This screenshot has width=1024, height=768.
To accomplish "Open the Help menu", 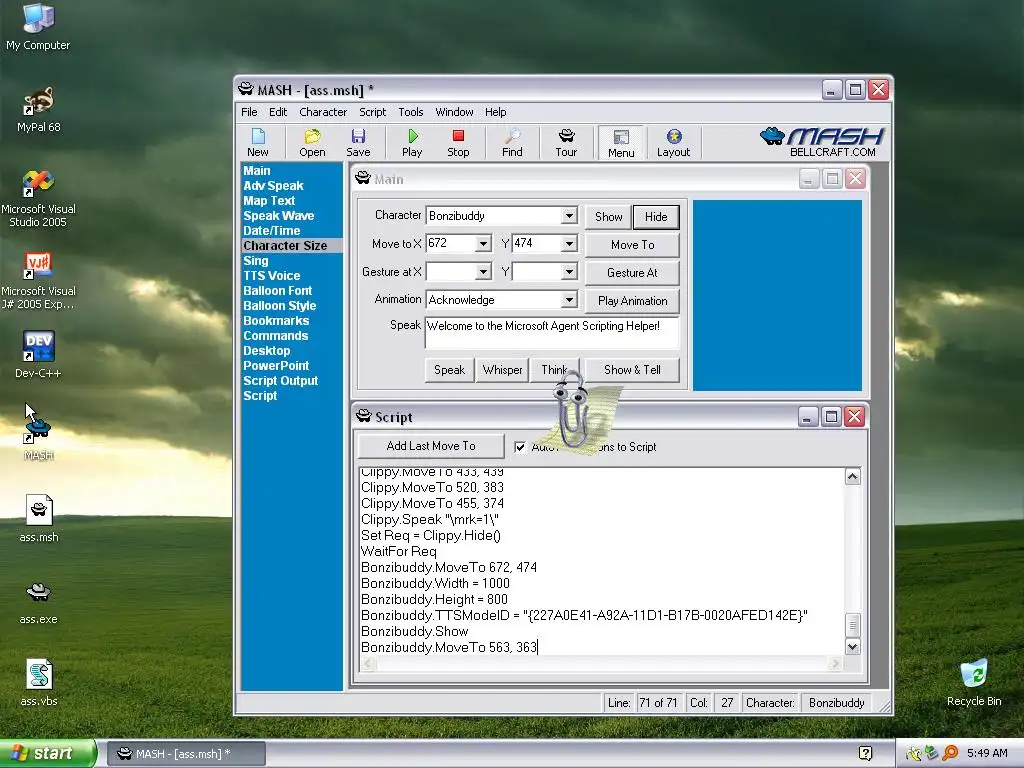I will [496, 112].
